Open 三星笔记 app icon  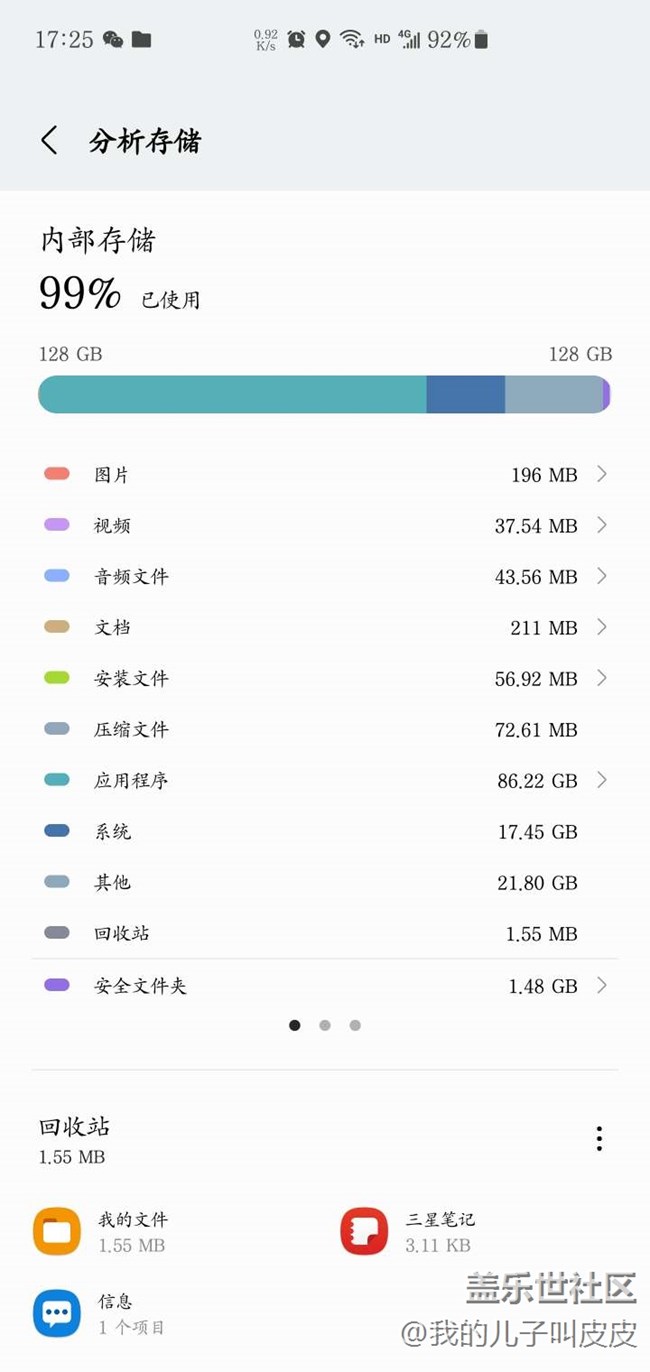coord(364,1231)
